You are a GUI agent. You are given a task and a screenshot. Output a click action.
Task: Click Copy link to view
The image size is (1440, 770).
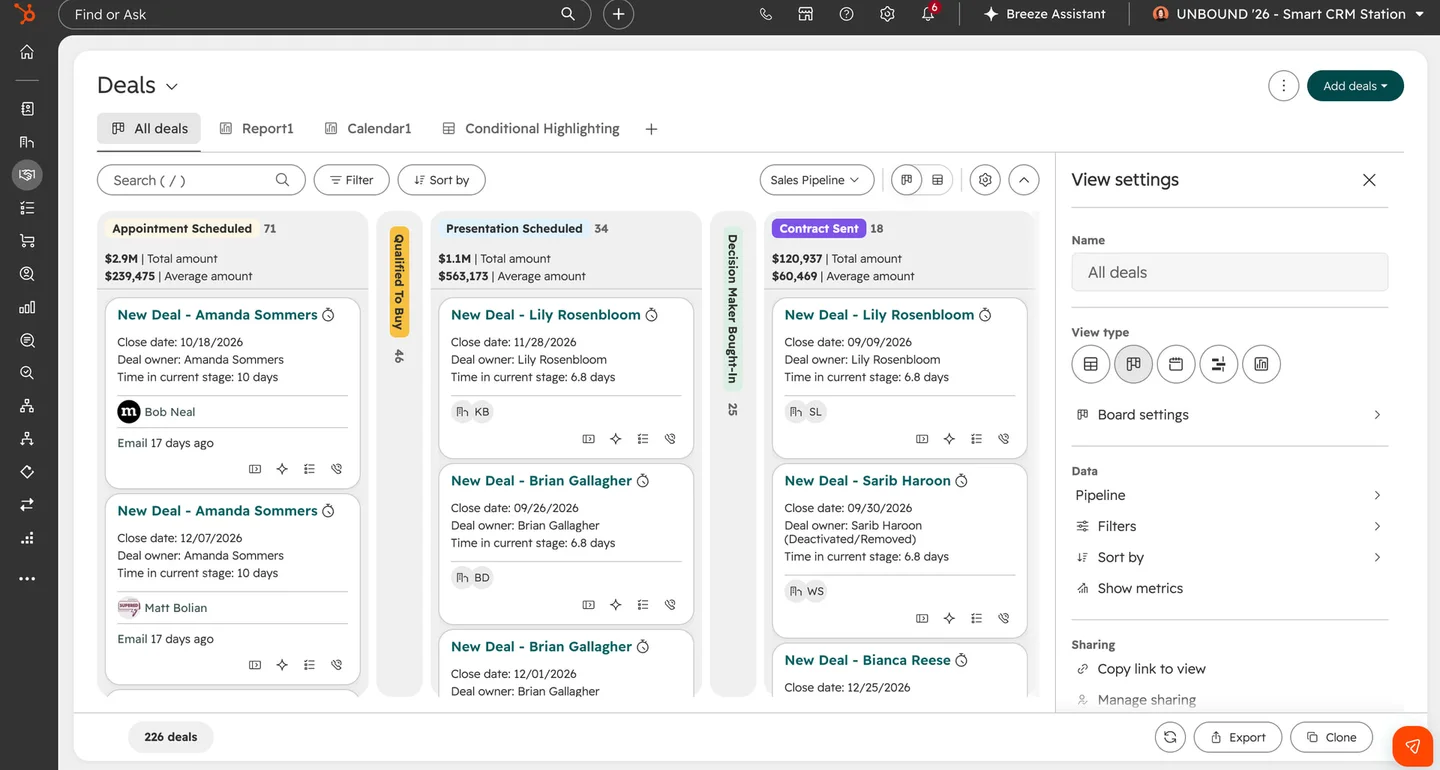(x=1151, y=669)
